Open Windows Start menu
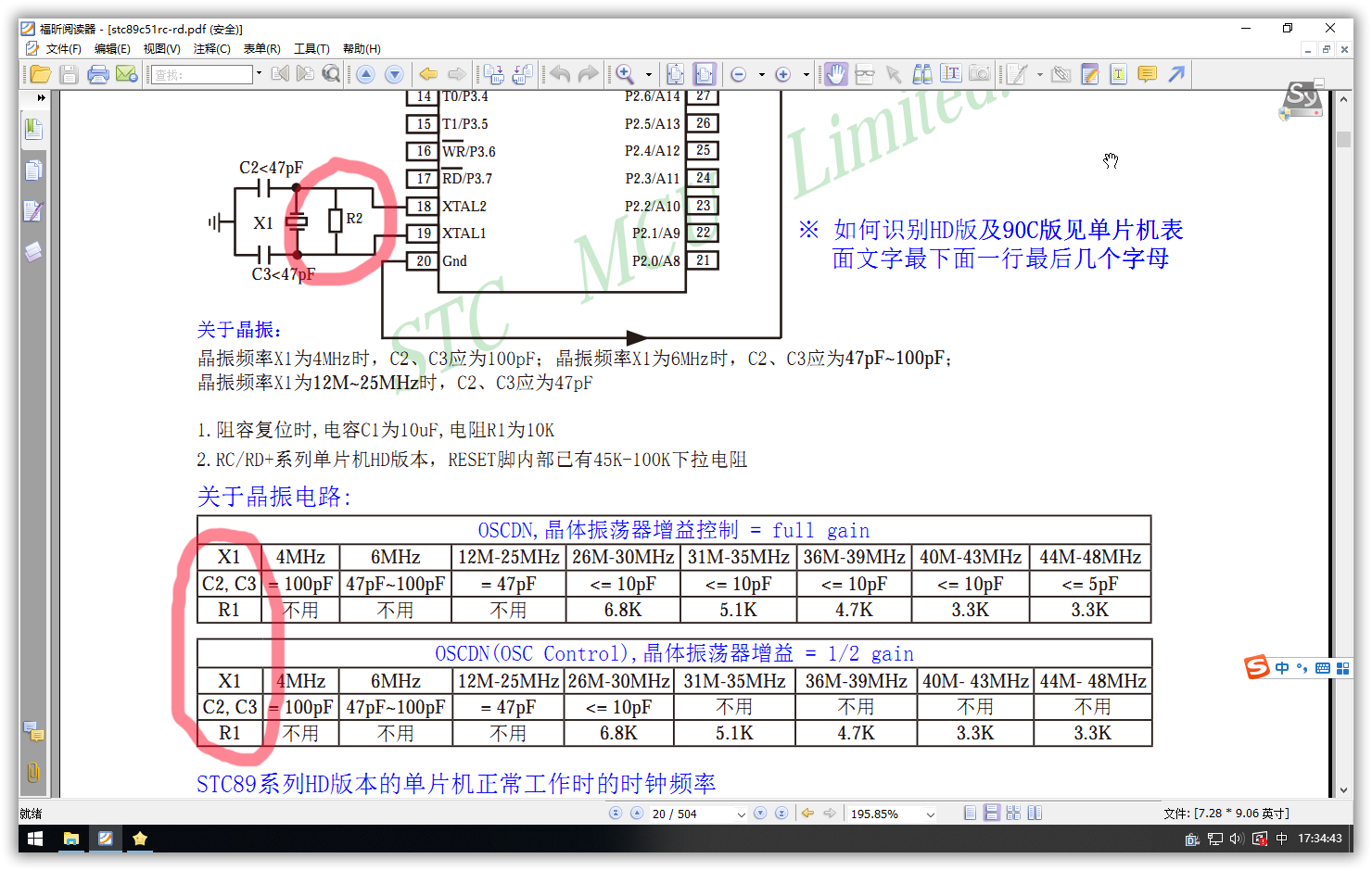Screen dimensions: 1372x871 click(x=35, y=839)
